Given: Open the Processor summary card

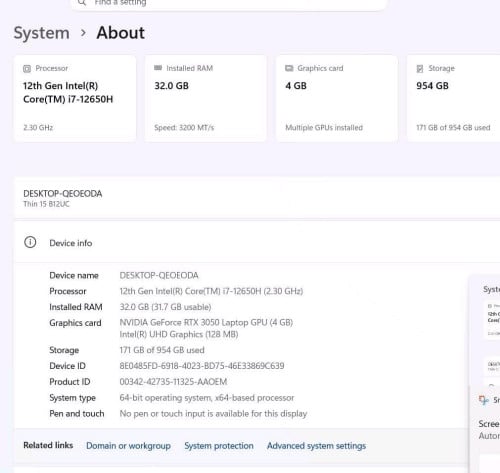Looking at the screenshot, I should point(75,98).
